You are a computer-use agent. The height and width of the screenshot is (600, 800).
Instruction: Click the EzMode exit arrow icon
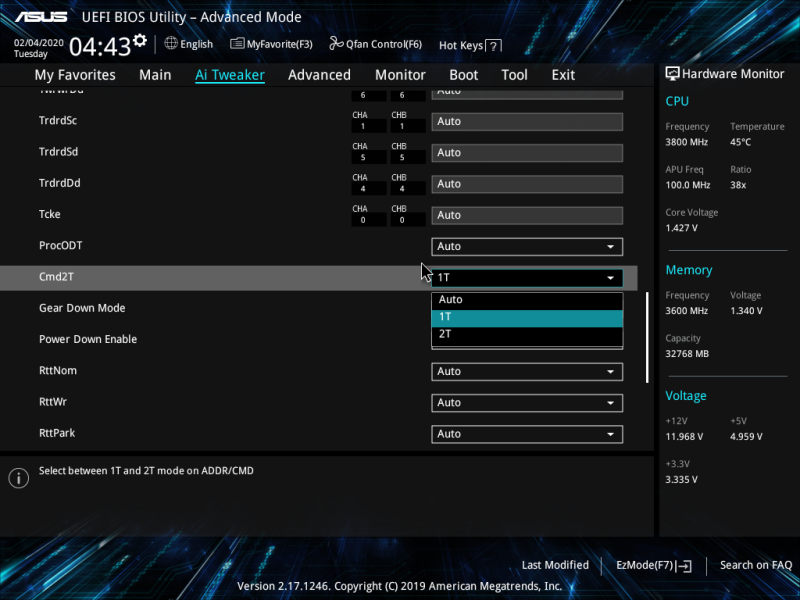[684, 566]
